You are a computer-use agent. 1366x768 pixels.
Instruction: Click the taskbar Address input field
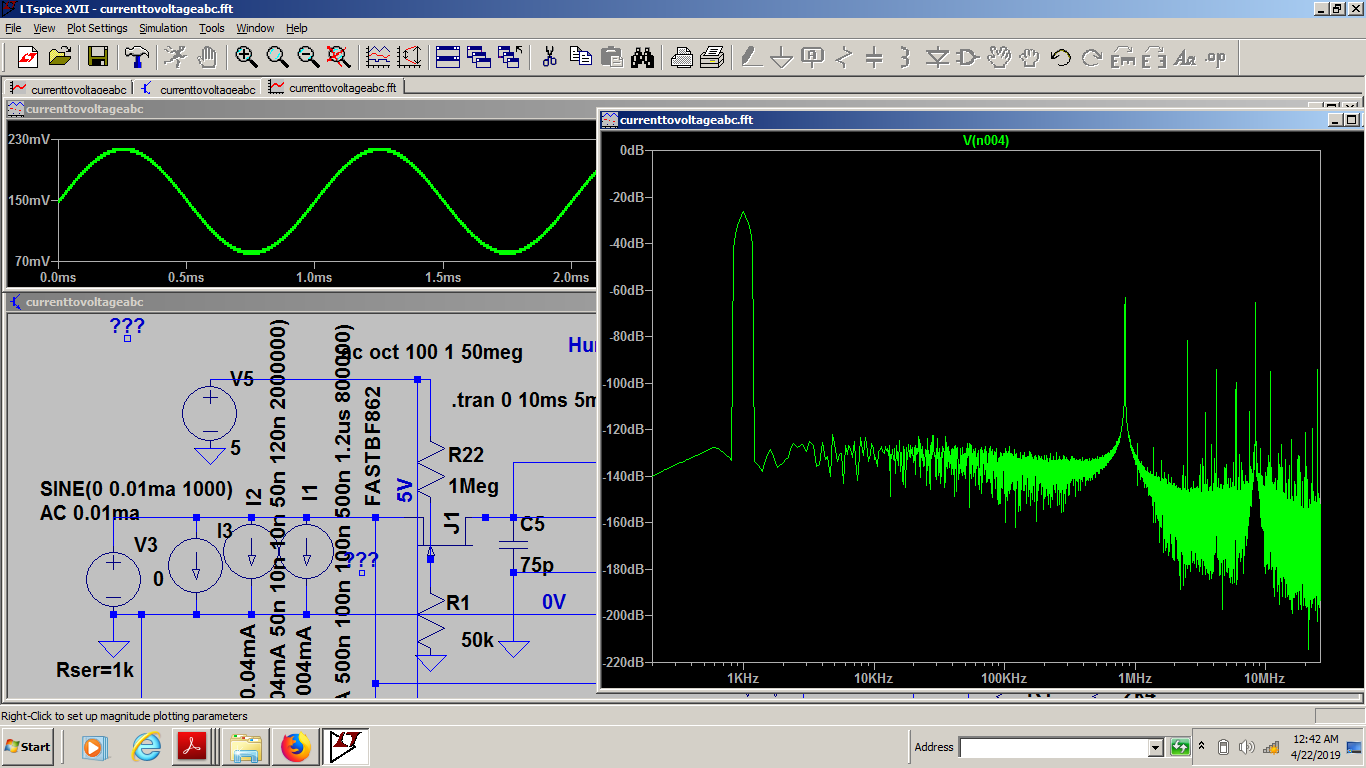pos(1053,747)
